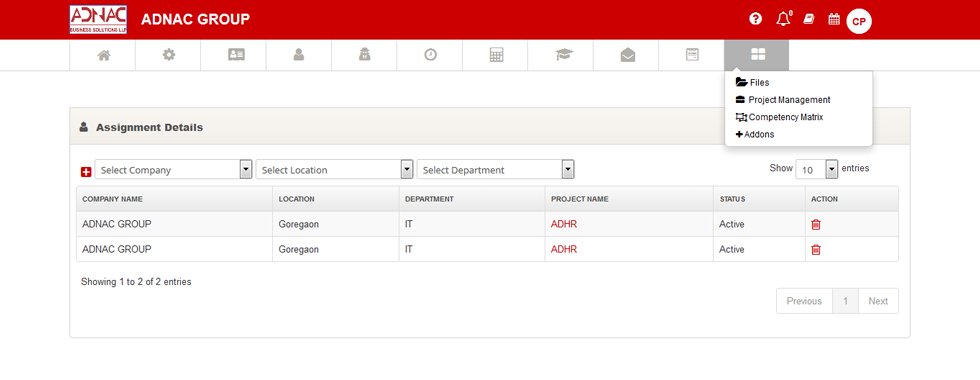Change the Show entries count dropdown

[816, 169]
